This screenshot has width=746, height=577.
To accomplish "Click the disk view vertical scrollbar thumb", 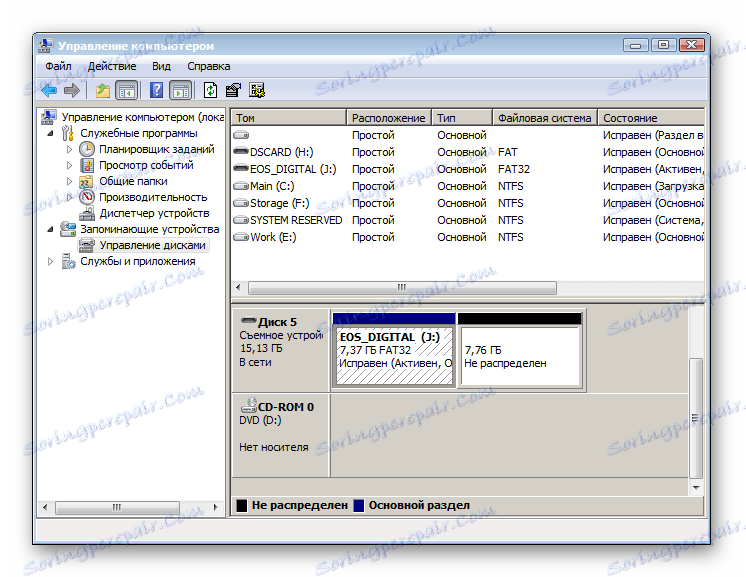I will (x=696, y=418).
